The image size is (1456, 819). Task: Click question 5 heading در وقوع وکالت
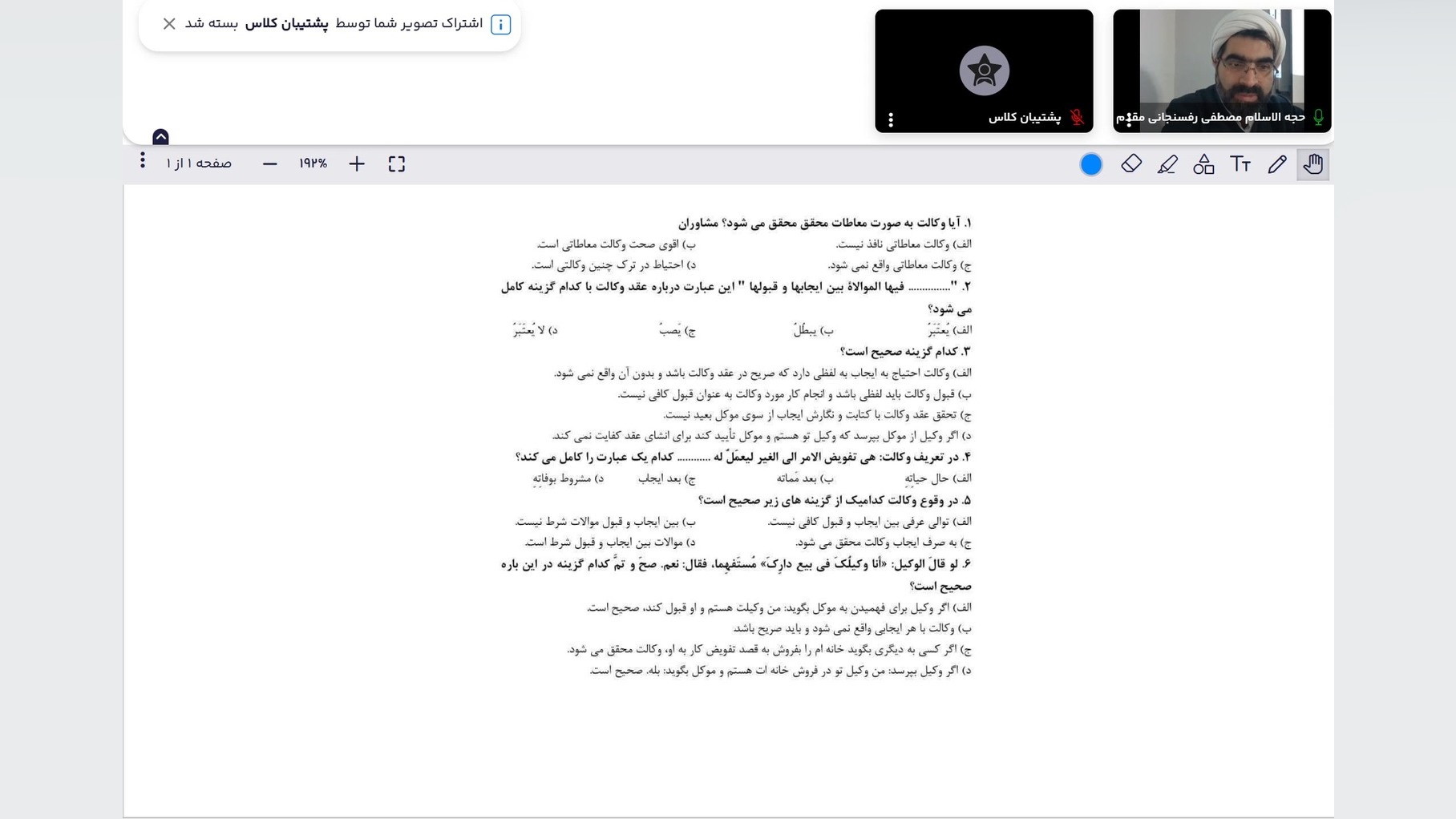[835, 500]
